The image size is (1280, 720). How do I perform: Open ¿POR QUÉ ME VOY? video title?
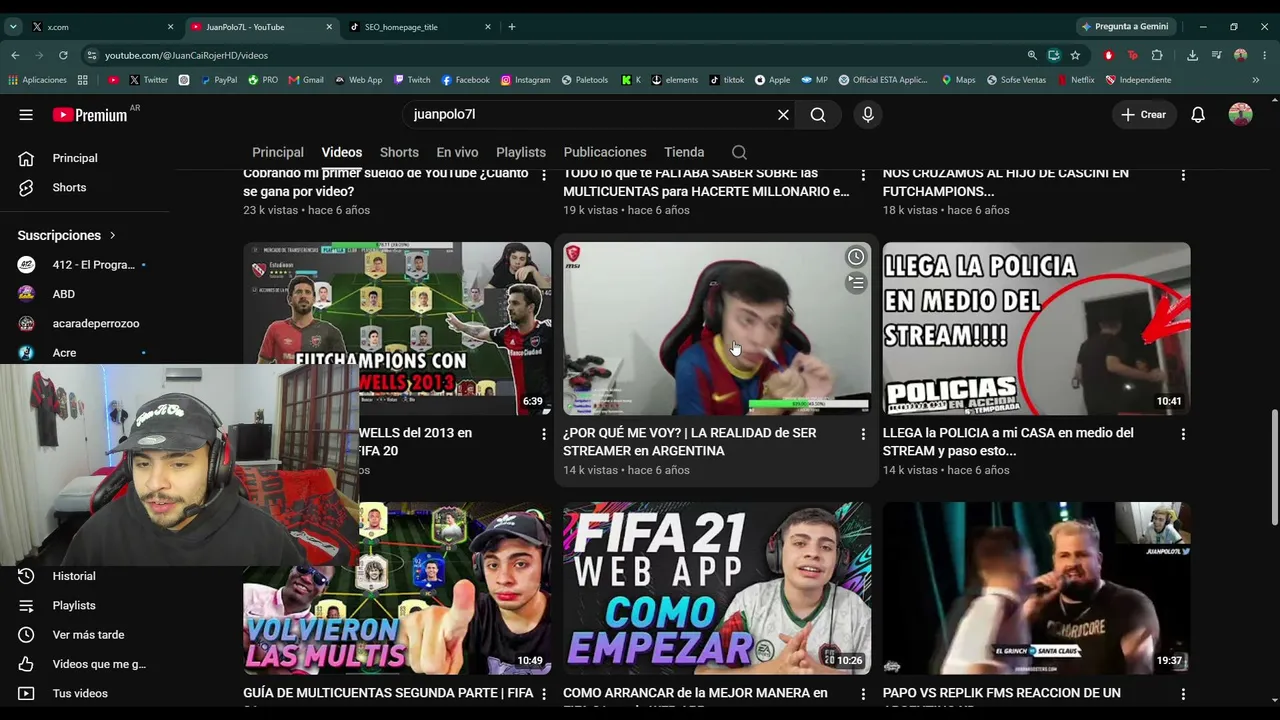(x=690, y=442)
